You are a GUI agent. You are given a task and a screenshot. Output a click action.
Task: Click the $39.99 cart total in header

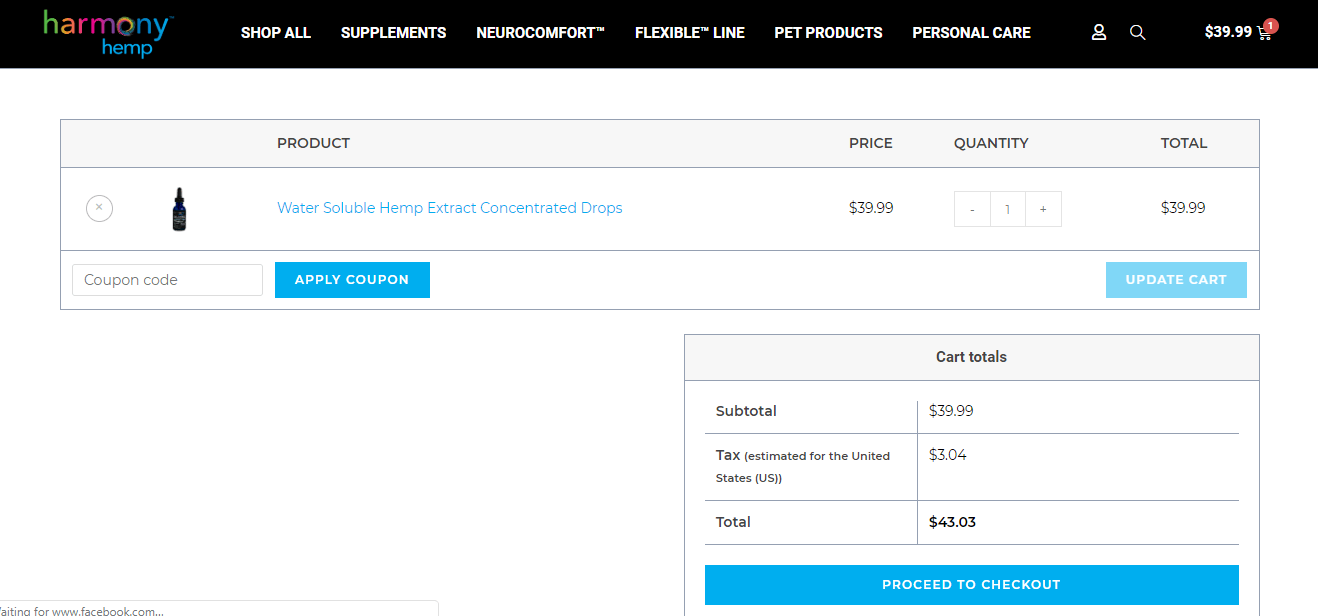point(1228,32)
